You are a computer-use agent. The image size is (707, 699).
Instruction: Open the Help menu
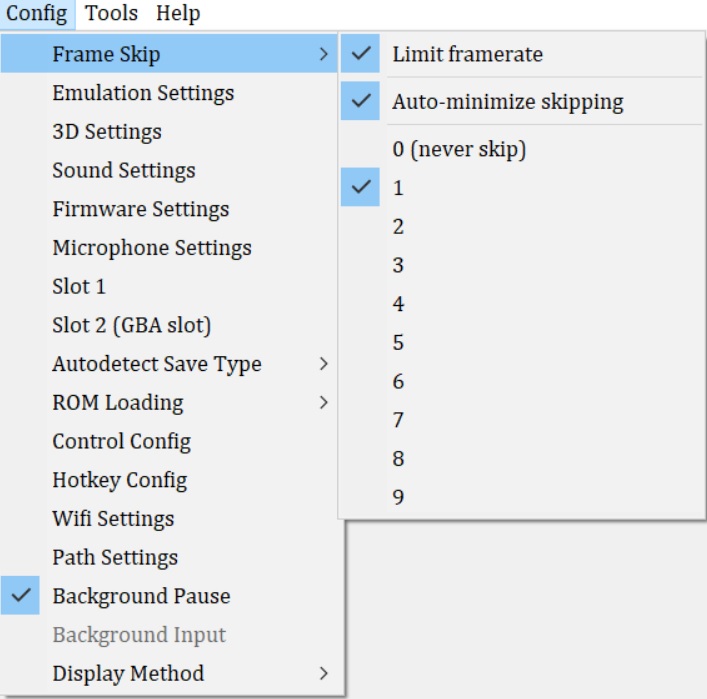coord(178,14)
